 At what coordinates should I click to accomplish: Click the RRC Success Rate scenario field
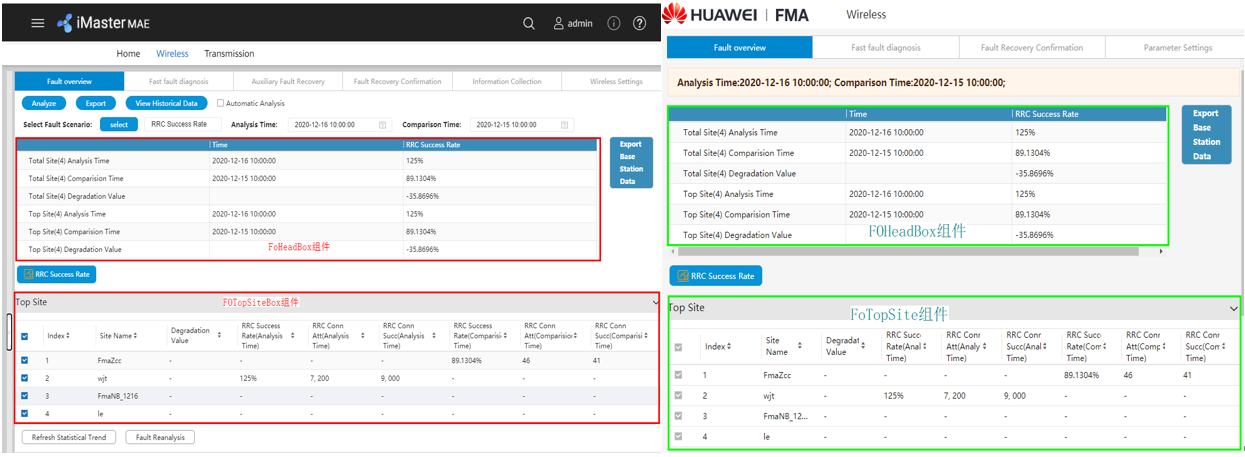point(181,125)
